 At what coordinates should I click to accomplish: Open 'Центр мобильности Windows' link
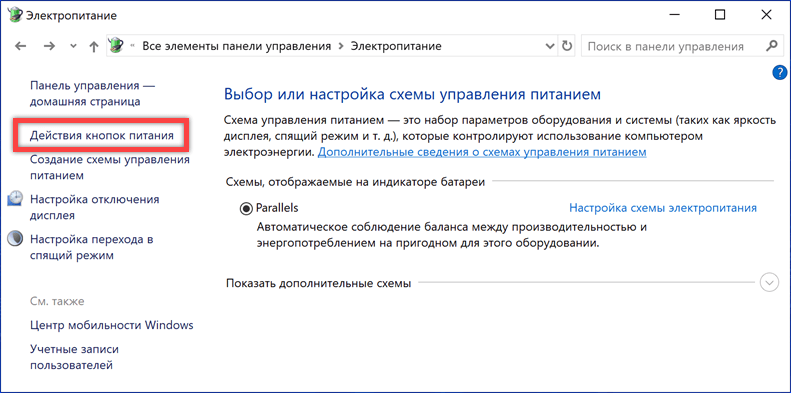click(112, 324)
